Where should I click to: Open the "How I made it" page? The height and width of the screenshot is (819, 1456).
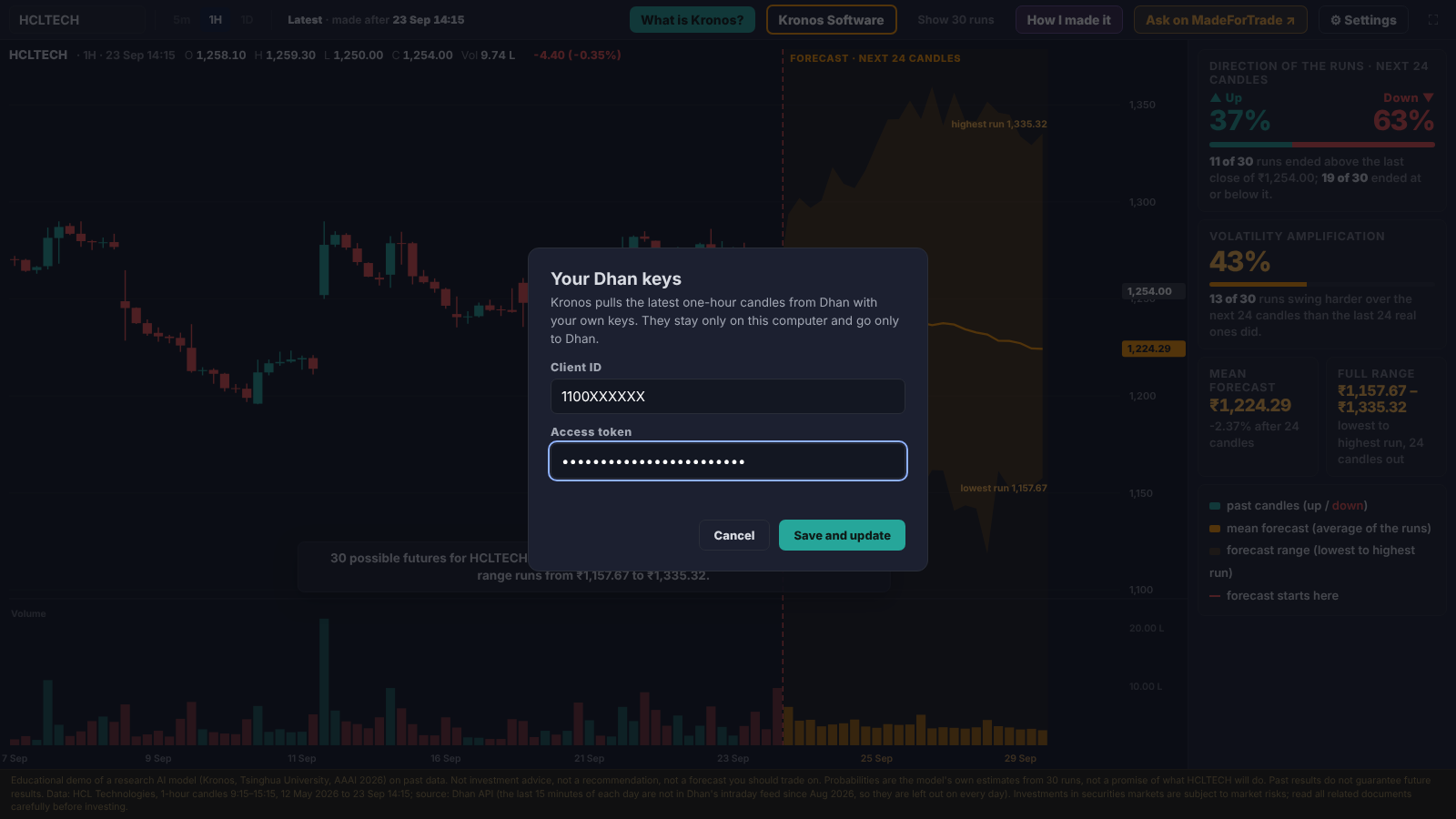[x=1069, y=20]
